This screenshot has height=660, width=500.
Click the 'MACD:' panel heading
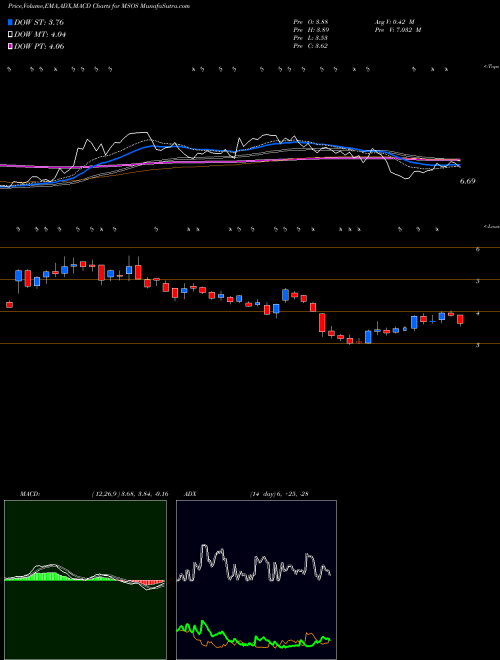(30, 494)
